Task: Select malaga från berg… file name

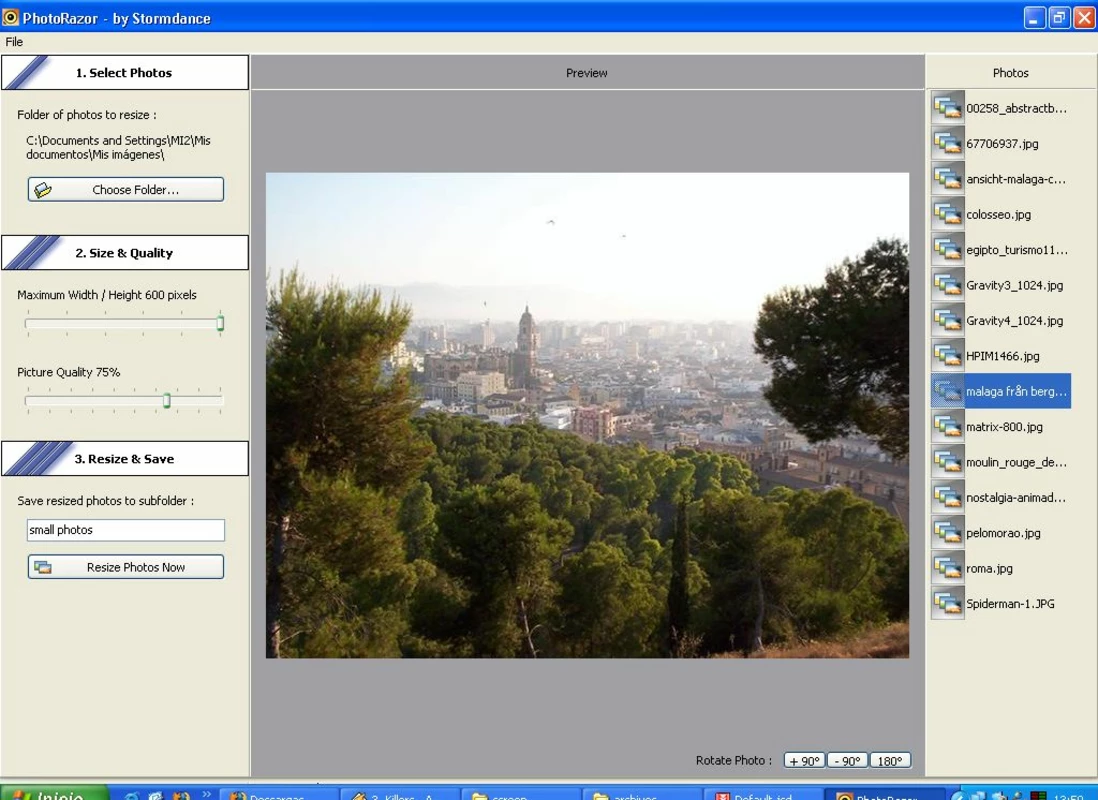Action: (x=1016, y=392)
